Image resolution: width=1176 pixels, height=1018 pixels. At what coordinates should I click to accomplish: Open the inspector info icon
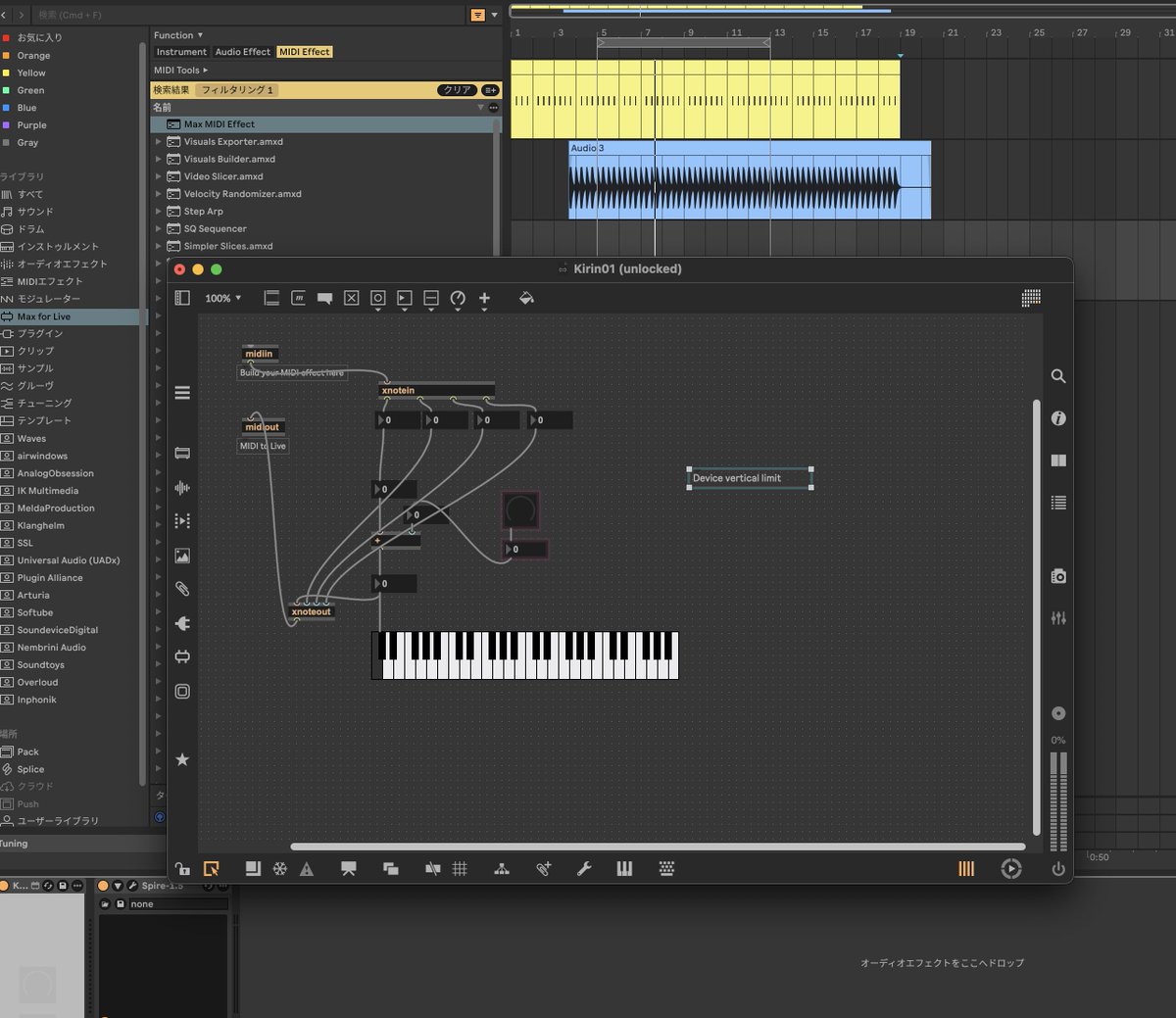(1058, 418)
